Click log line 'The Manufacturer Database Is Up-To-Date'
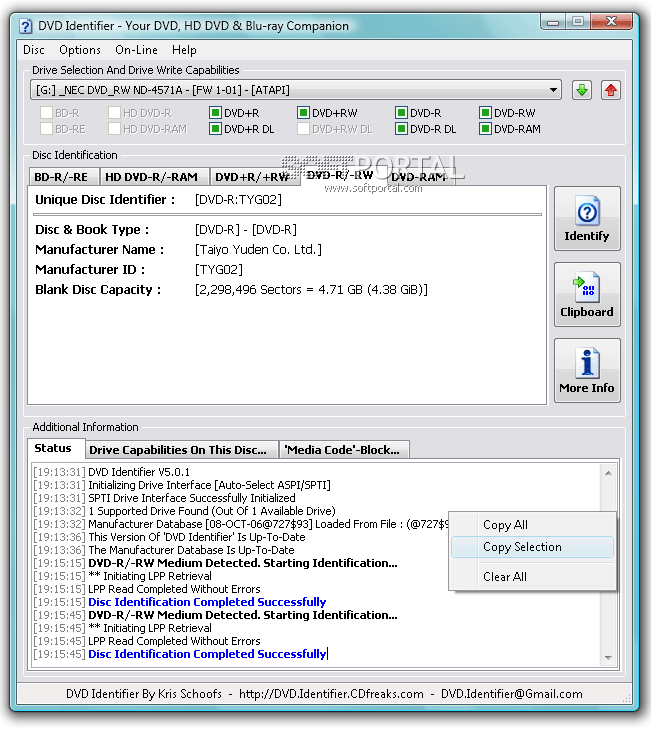This screenshot has height=729, width=651. pyautogui.click(x=191, y=550)
